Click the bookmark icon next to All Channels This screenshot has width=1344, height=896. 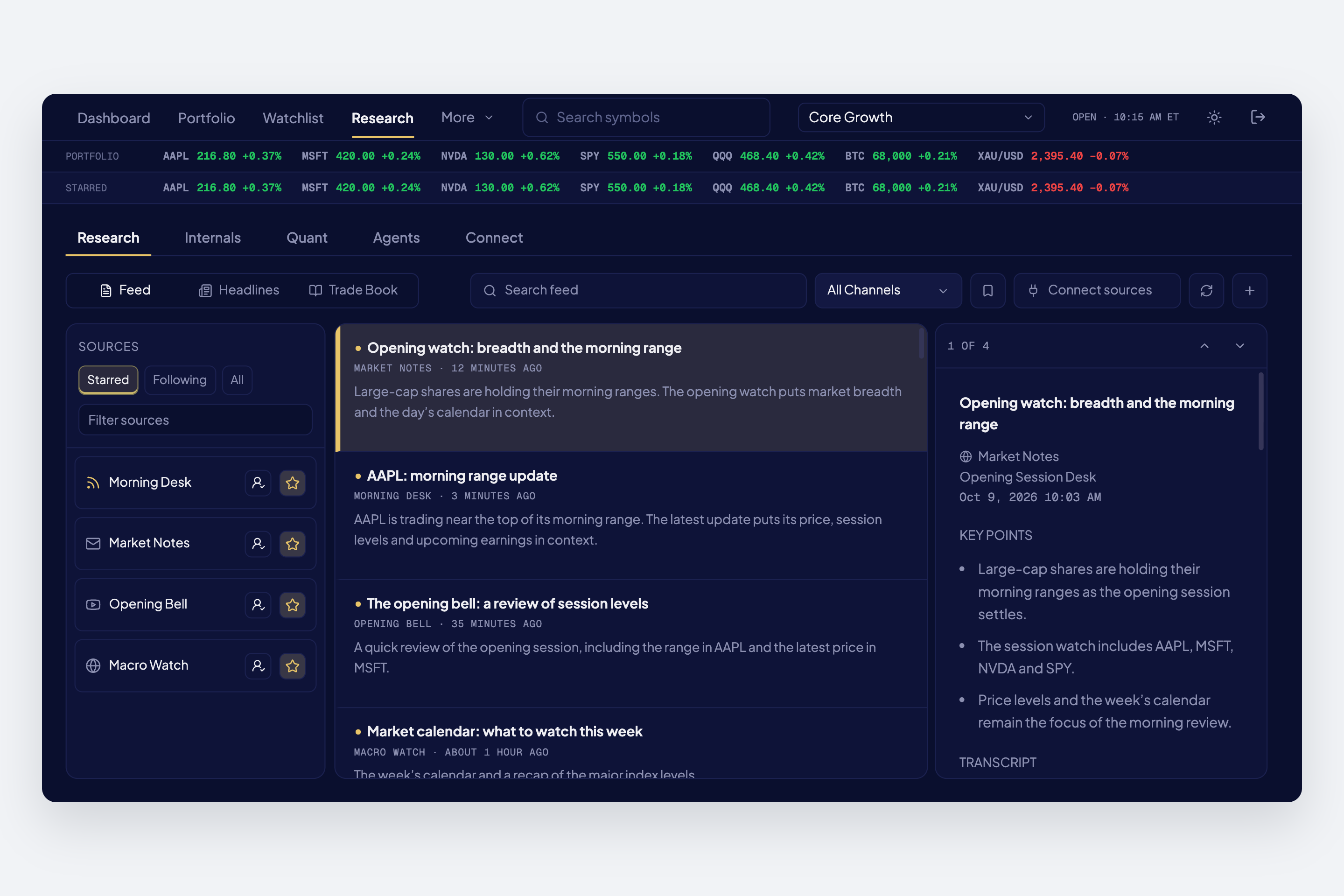coord(987,290)
